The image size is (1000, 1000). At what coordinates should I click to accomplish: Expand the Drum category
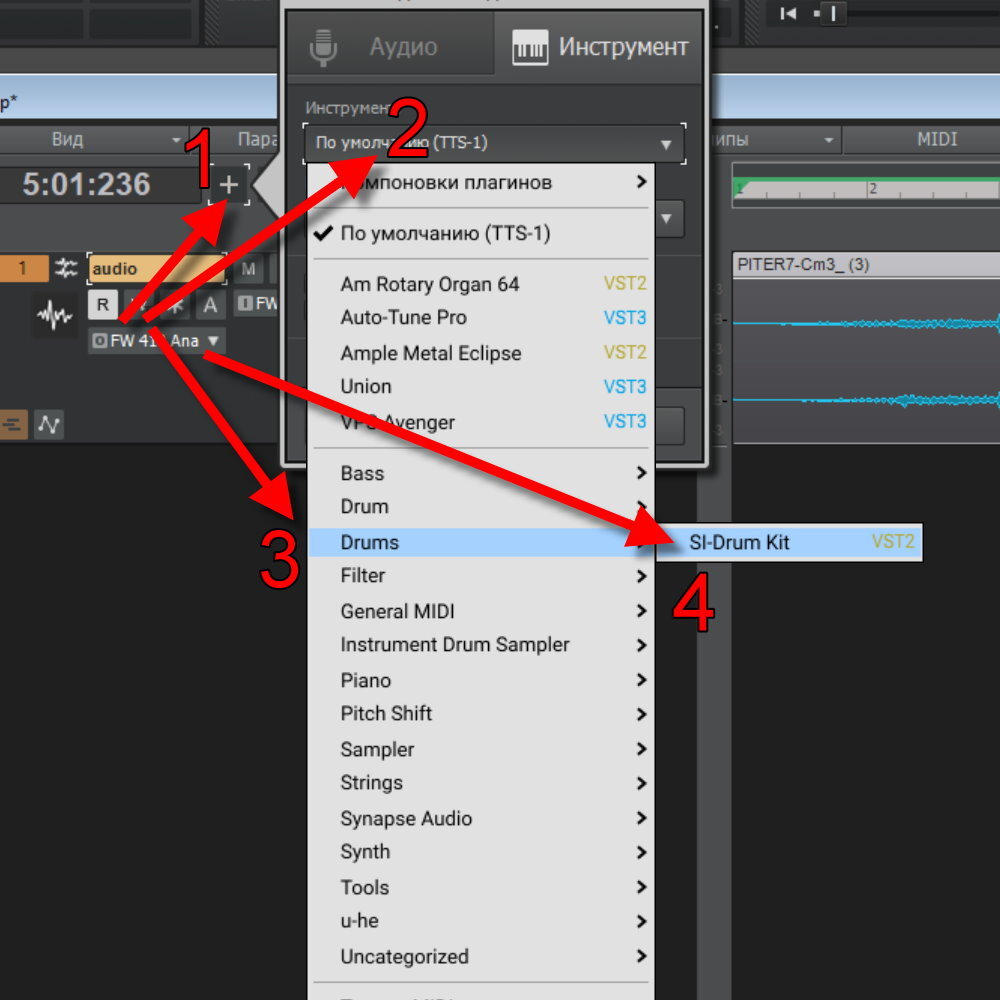click(x=482, y=507)
